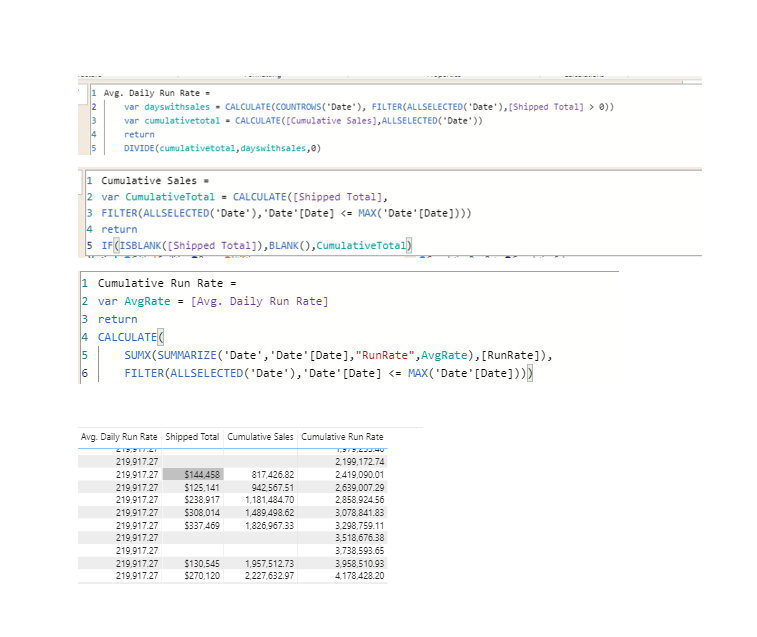Image resolution: width=757 pixels, height=637 pixels.
Task: Select the highlighted $144,458 shipped total cell
Action: pos(193,474)
